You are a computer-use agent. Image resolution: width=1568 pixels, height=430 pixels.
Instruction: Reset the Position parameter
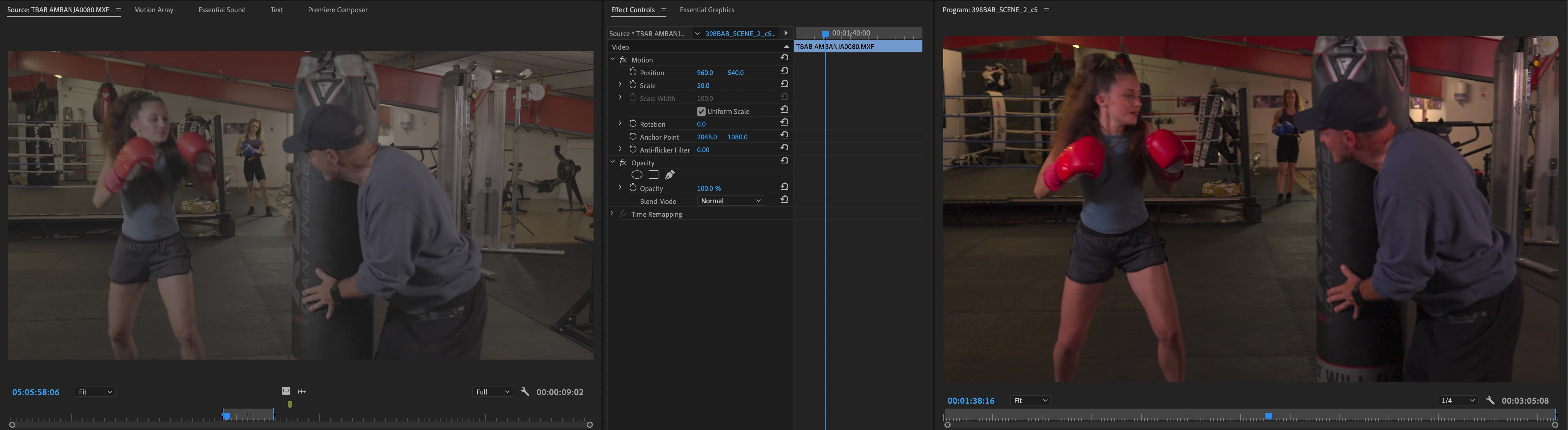785,71
